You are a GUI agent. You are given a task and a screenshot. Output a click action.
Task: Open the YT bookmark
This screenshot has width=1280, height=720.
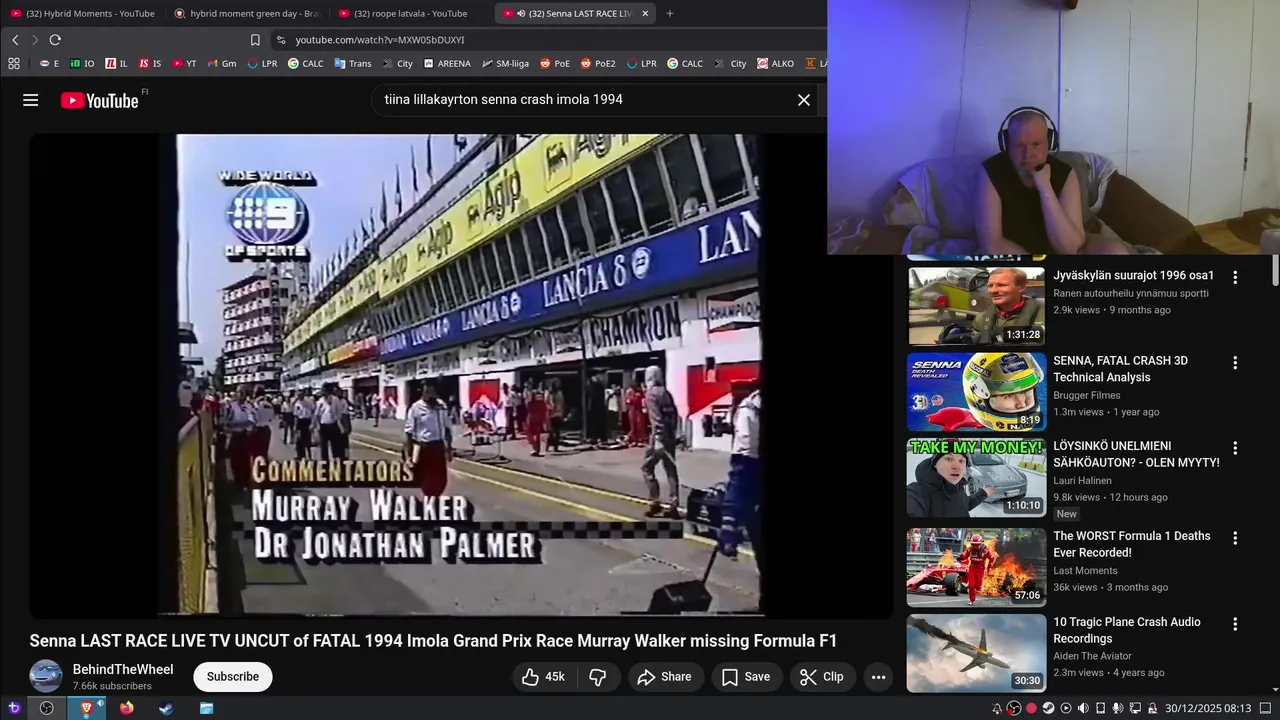pos(184,63)
